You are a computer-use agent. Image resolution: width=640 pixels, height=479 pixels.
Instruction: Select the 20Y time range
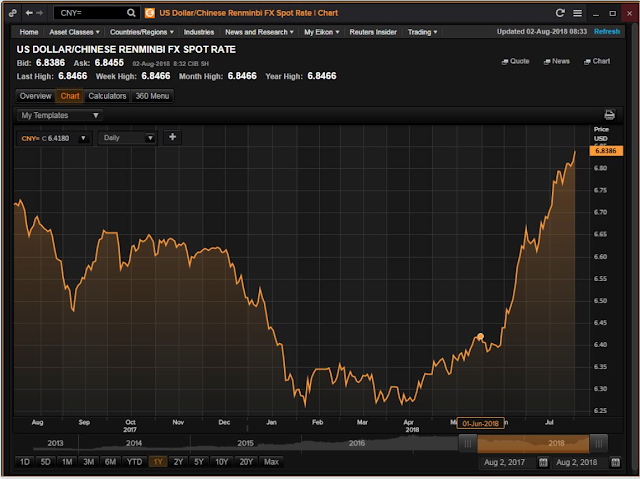[x=246, y=462]
